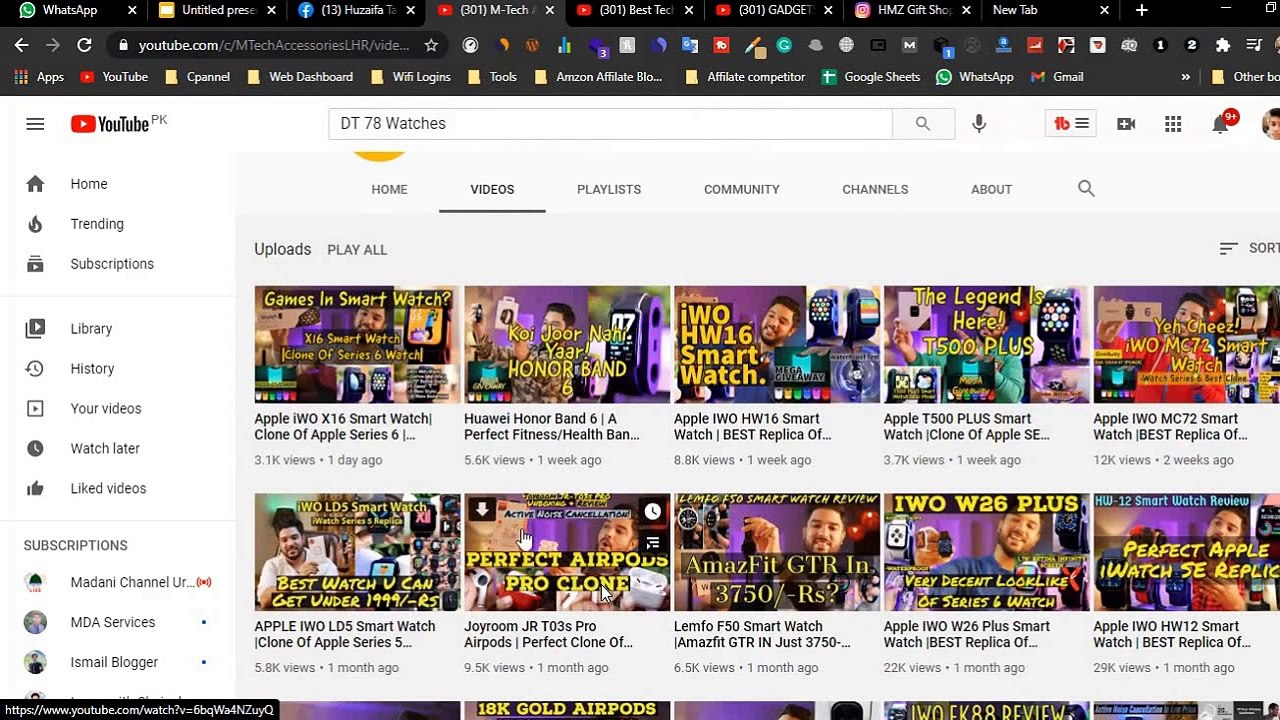
Task: Play the IWO W26 PLUS thumbnail
Action: (x=987, y=552)
